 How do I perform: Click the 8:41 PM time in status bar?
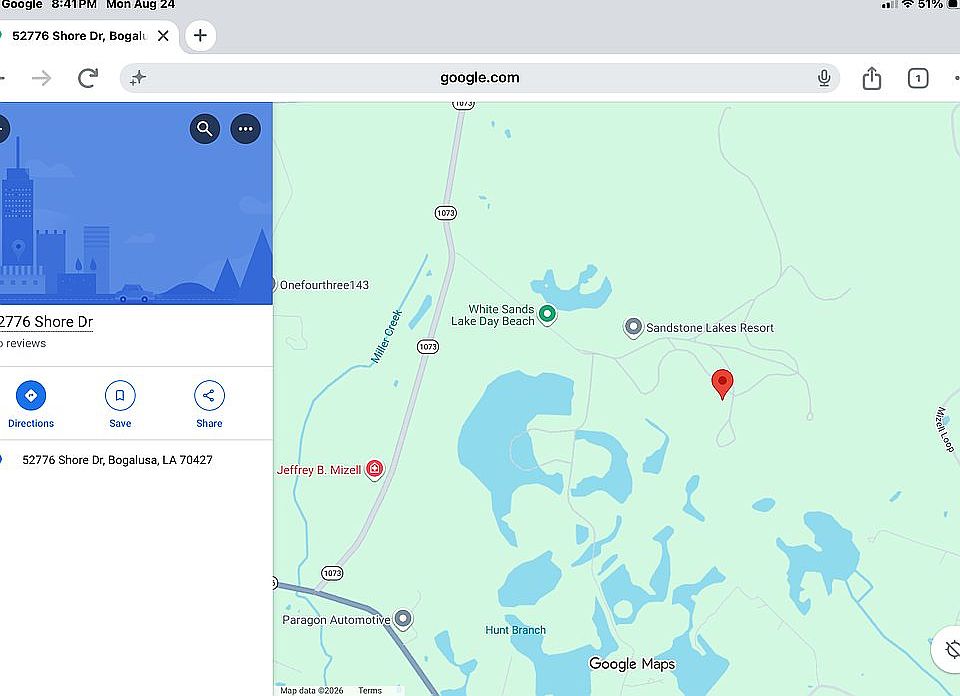pos(74,4)
